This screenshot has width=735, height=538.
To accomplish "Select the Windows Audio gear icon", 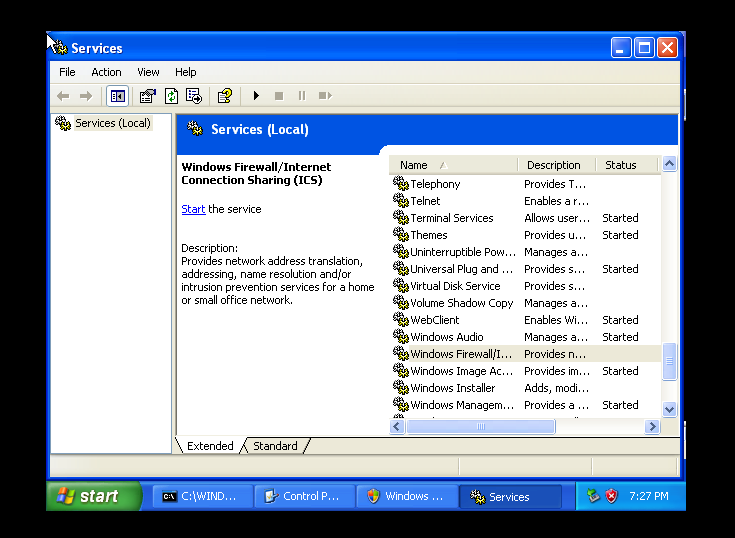I will [401, 336].
